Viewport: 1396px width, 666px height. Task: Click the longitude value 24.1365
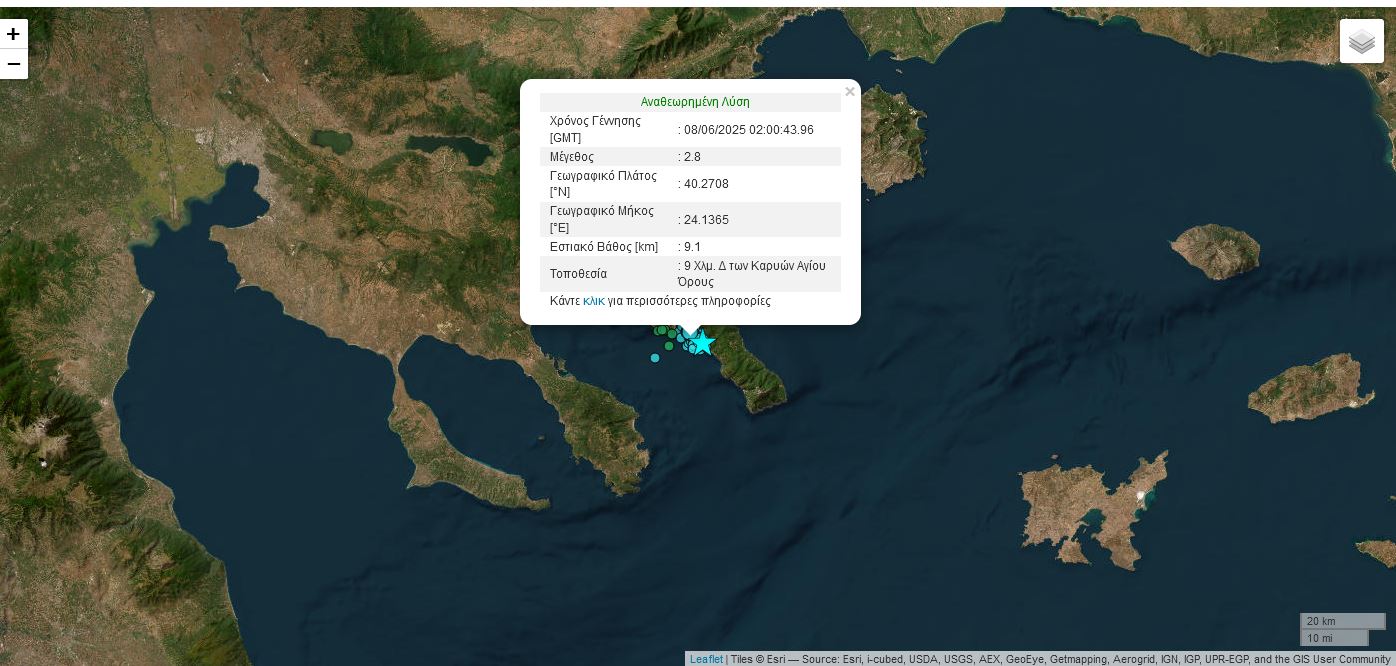706,220
